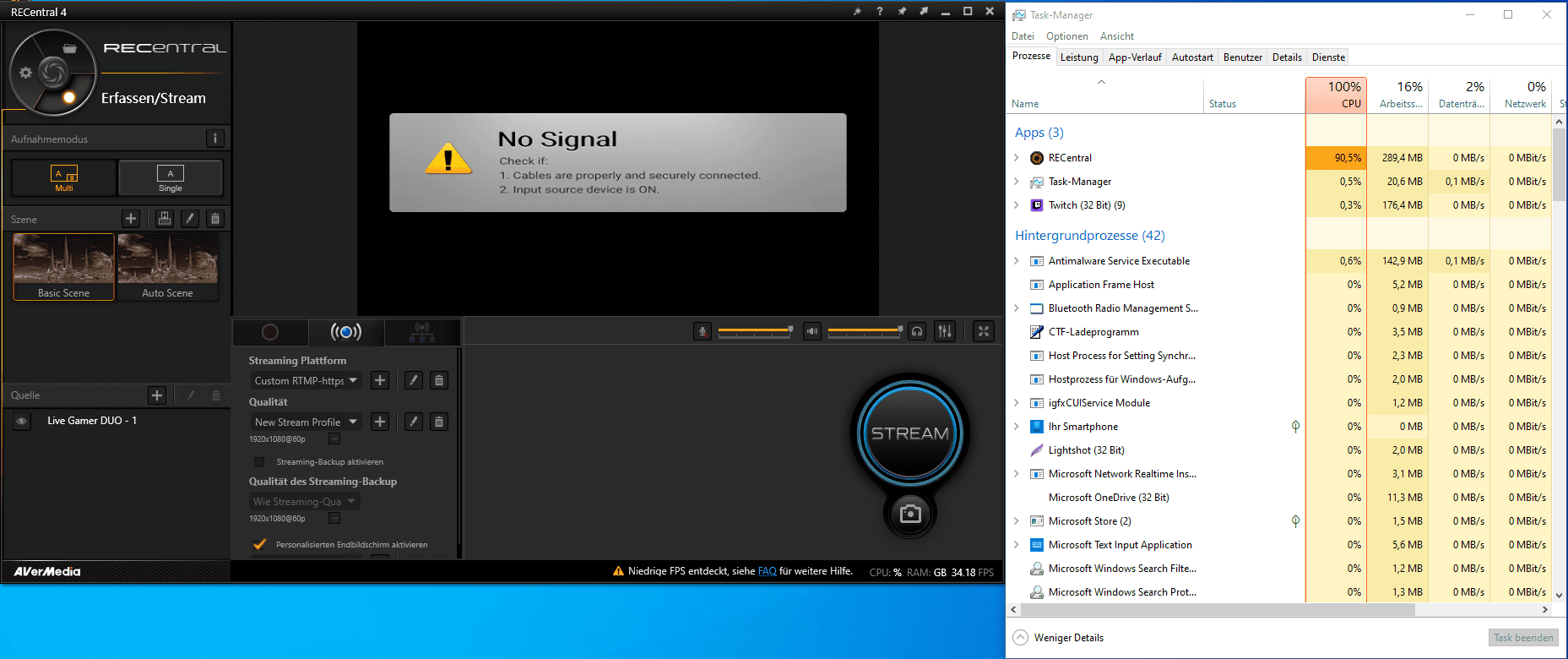The image size is (1568, 659).
Task: Toggle fullscreen preview icon
Action: (x=984, y=331)
